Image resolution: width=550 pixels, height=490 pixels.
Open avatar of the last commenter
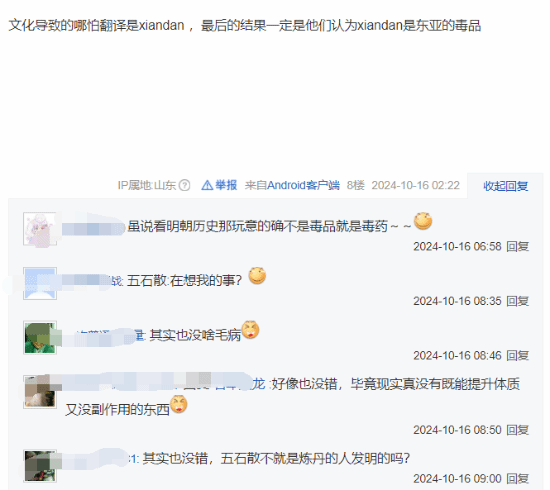click(x=40, y=466)
